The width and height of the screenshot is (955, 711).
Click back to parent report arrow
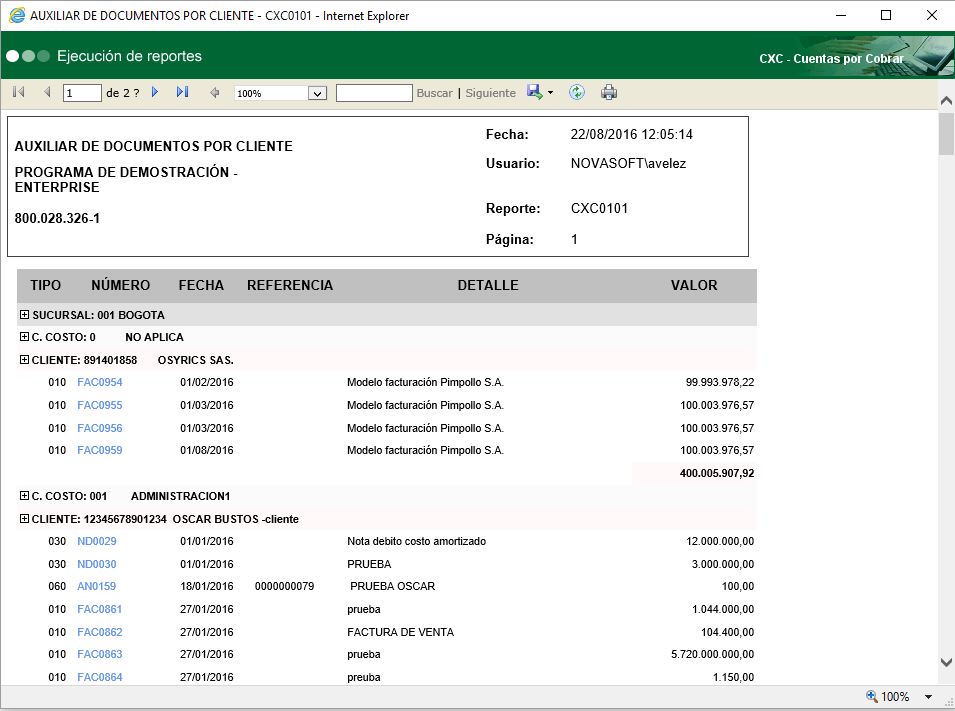point(214,93)
